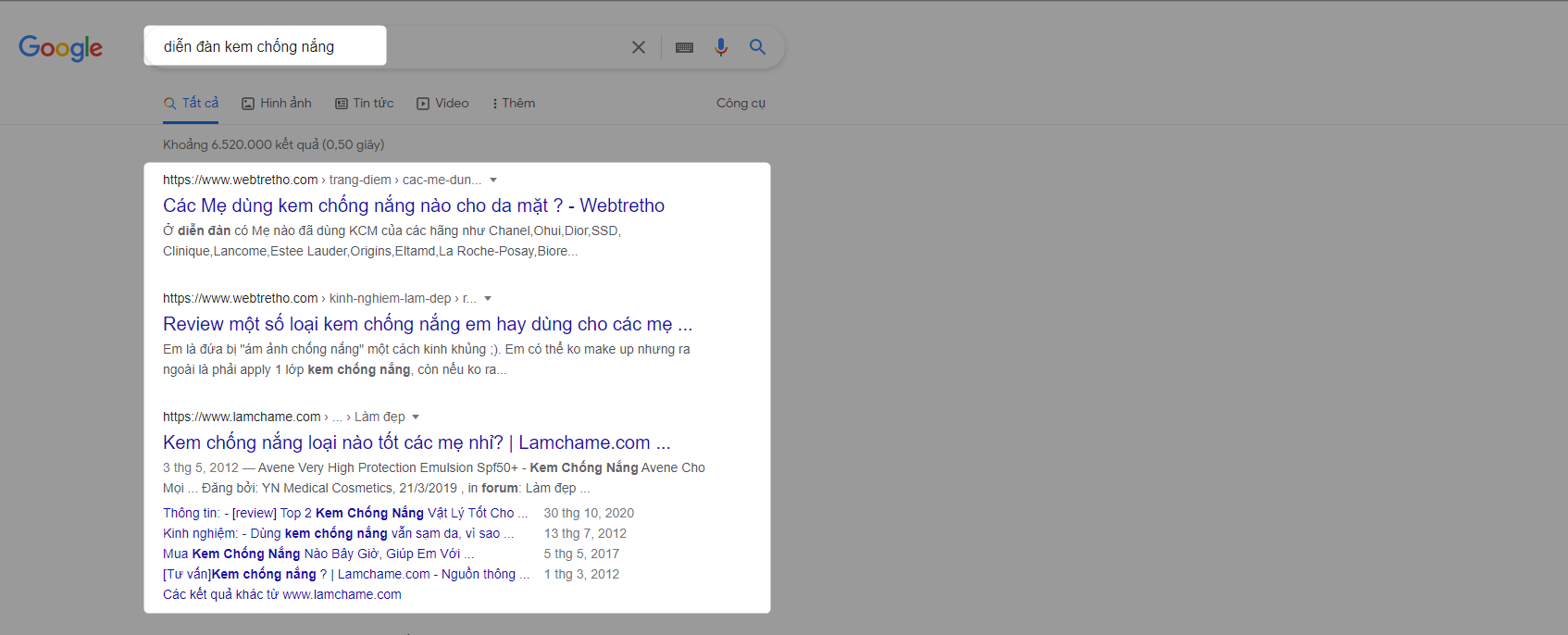Expand options arrow for kinh-nghiem-lam-dep result

click(488, 298)
